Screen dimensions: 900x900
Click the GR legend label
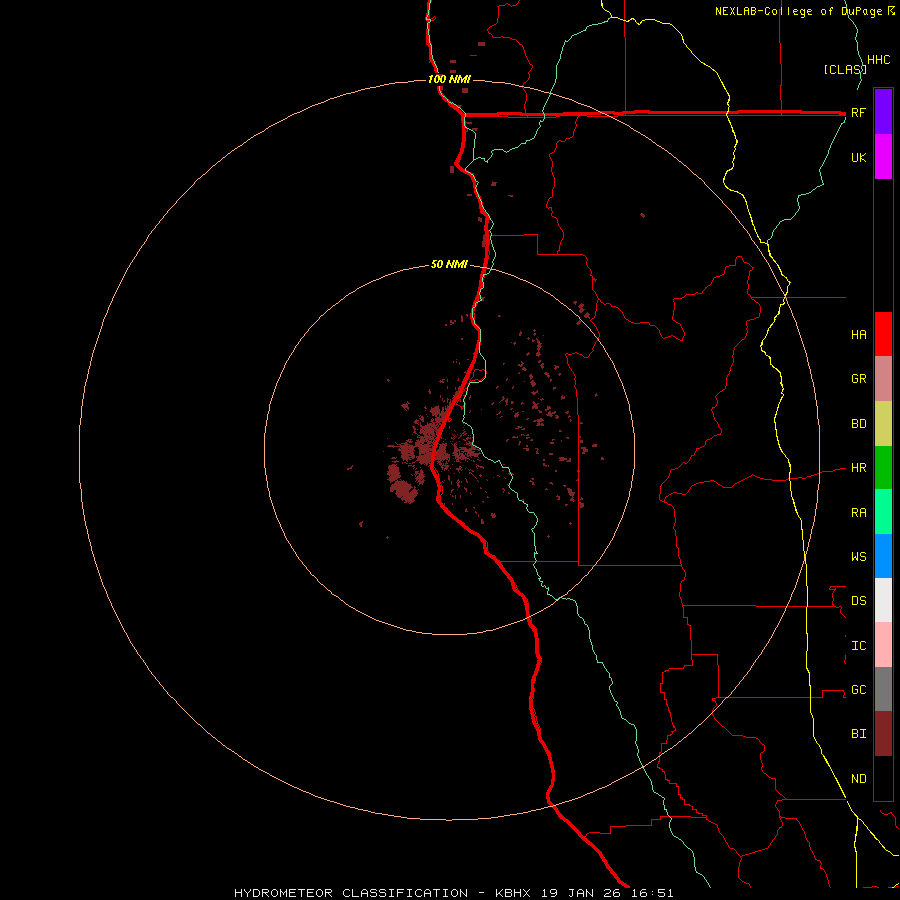click(x=858, y=379)
